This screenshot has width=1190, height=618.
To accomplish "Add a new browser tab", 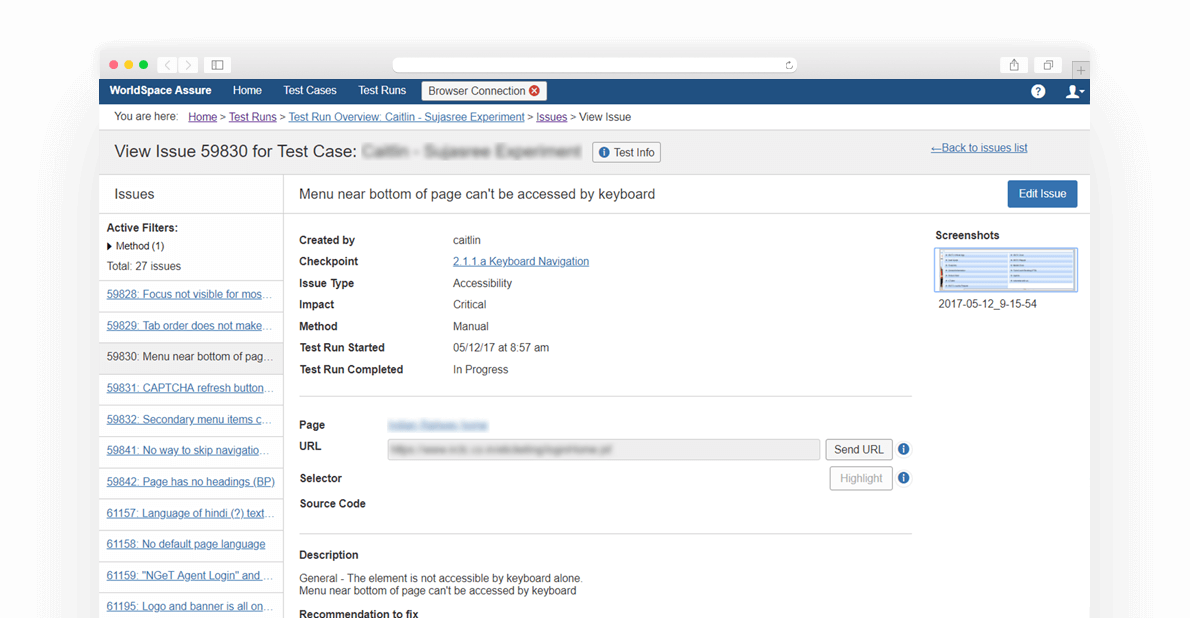I will [1081, 70].
